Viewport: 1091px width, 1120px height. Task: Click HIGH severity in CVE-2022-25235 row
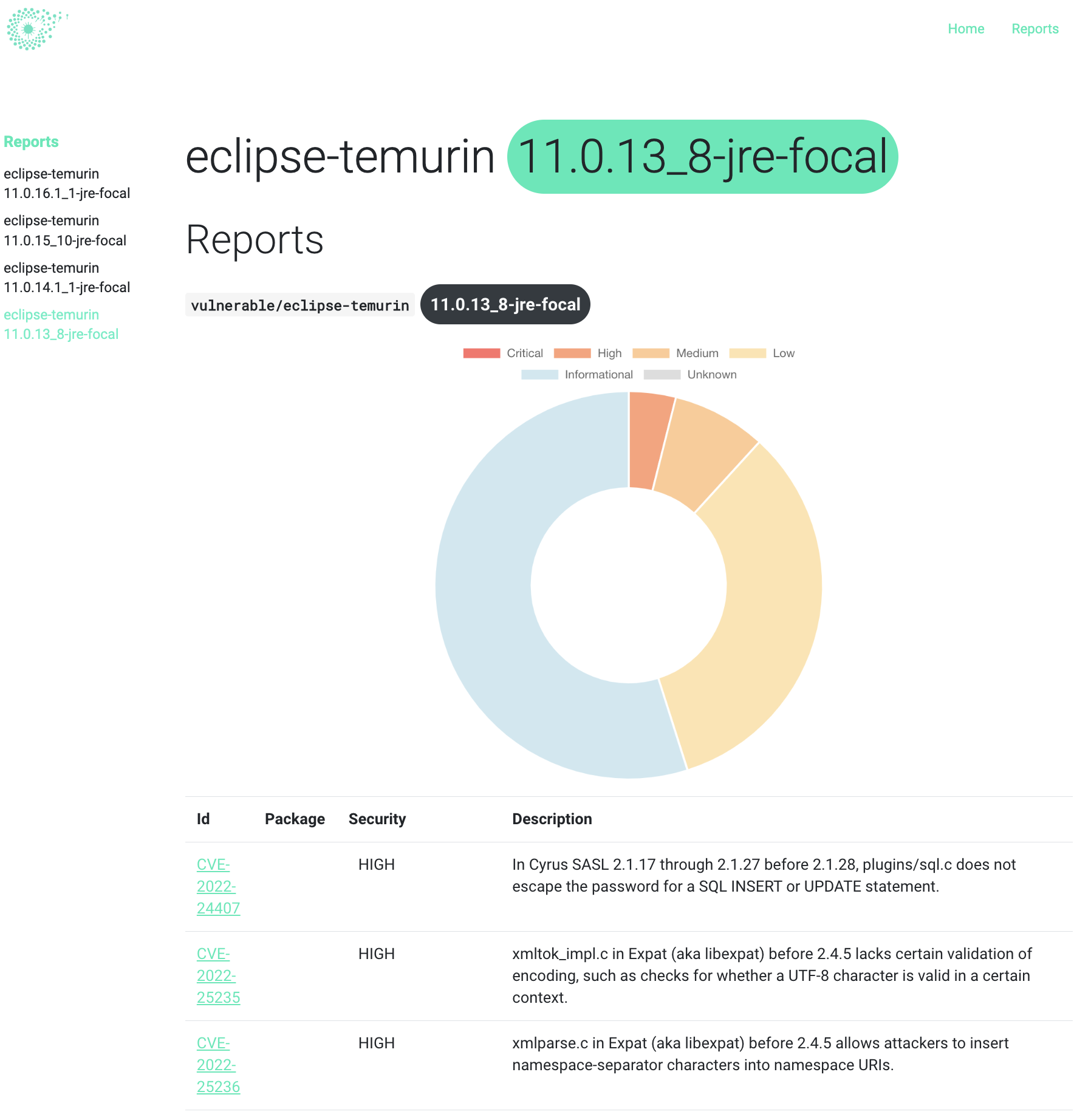point(377,954)
